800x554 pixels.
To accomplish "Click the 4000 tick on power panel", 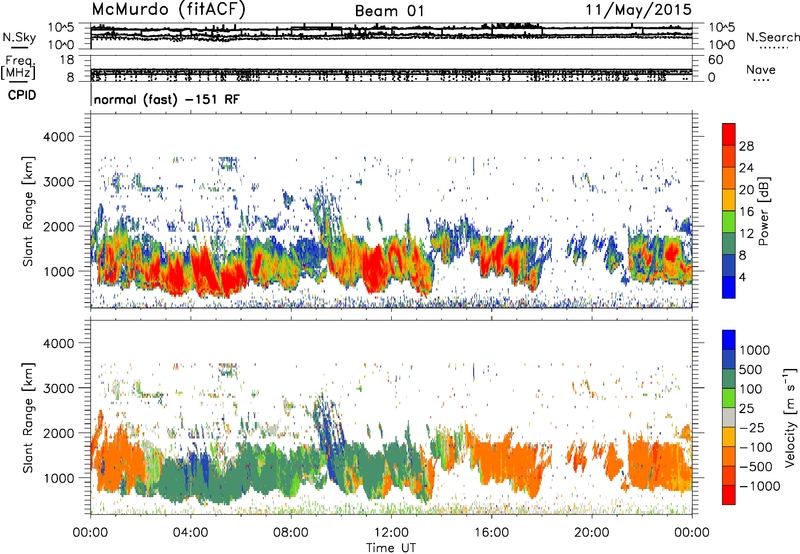I will click(x=59, y=137).
